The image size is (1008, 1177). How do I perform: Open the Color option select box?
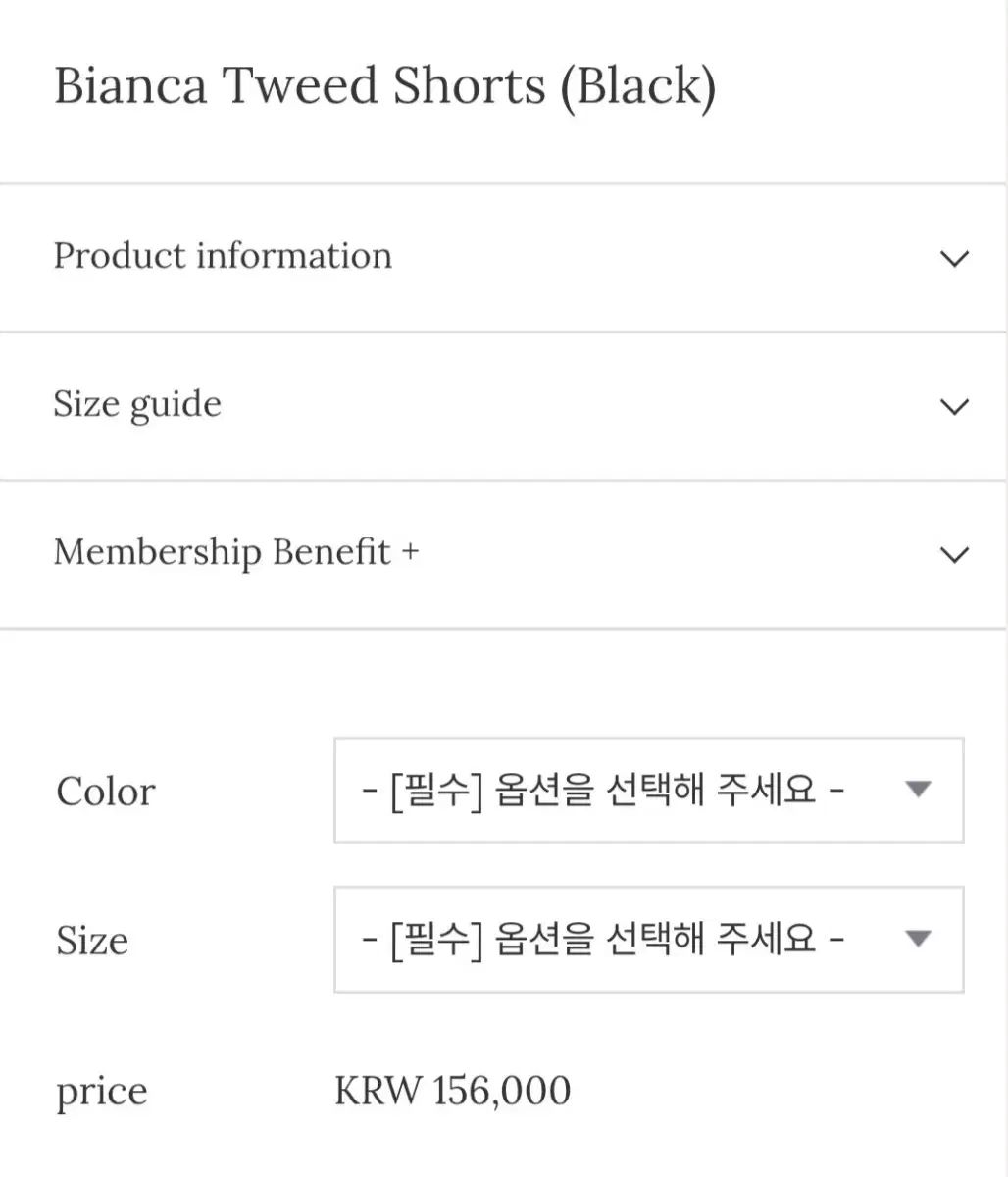point(648,791)
